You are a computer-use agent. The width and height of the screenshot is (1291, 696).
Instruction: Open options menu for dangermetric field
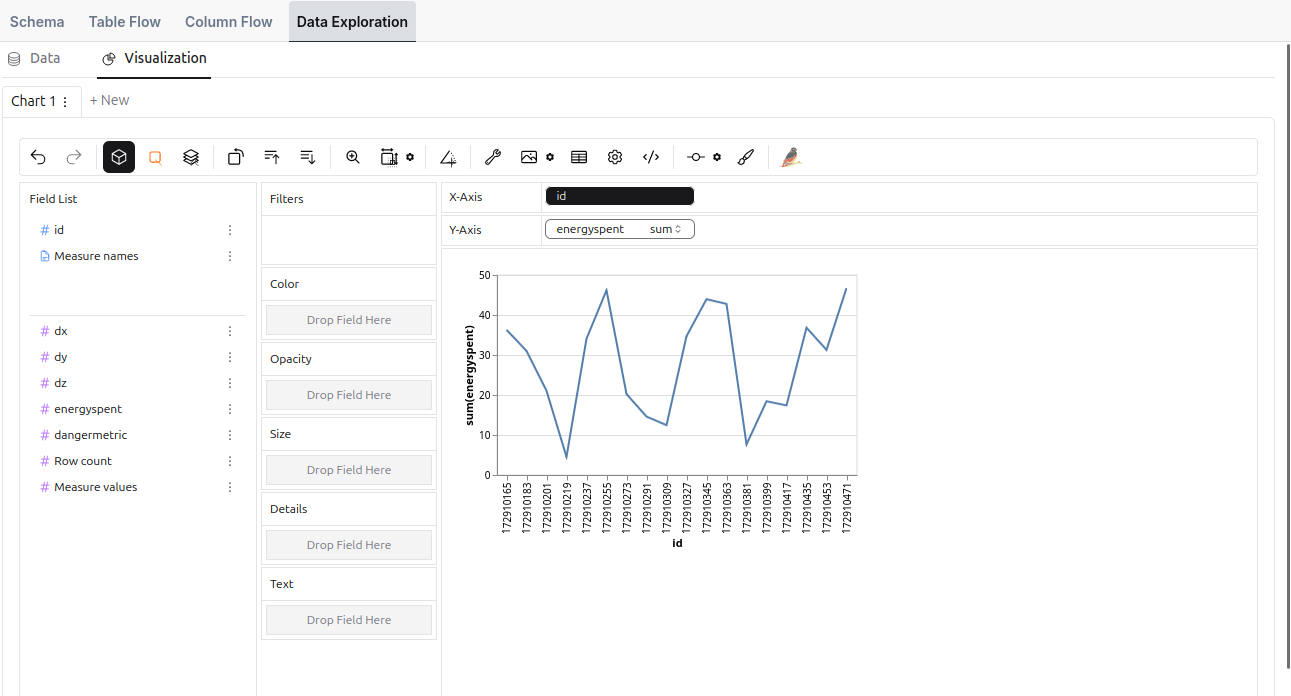(230, 435)
